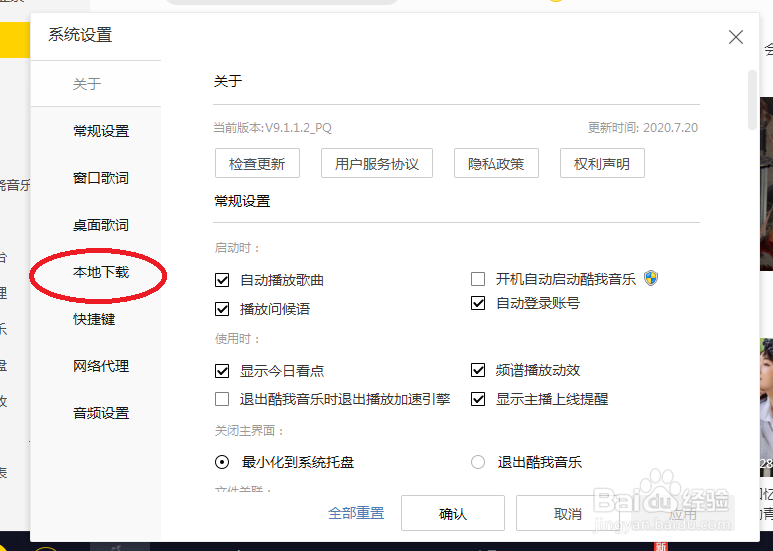Image resolution: width=773 pixels, height=551 pixels.
Task: Click the 全部重置 link
Action: [x=356, y=513]
